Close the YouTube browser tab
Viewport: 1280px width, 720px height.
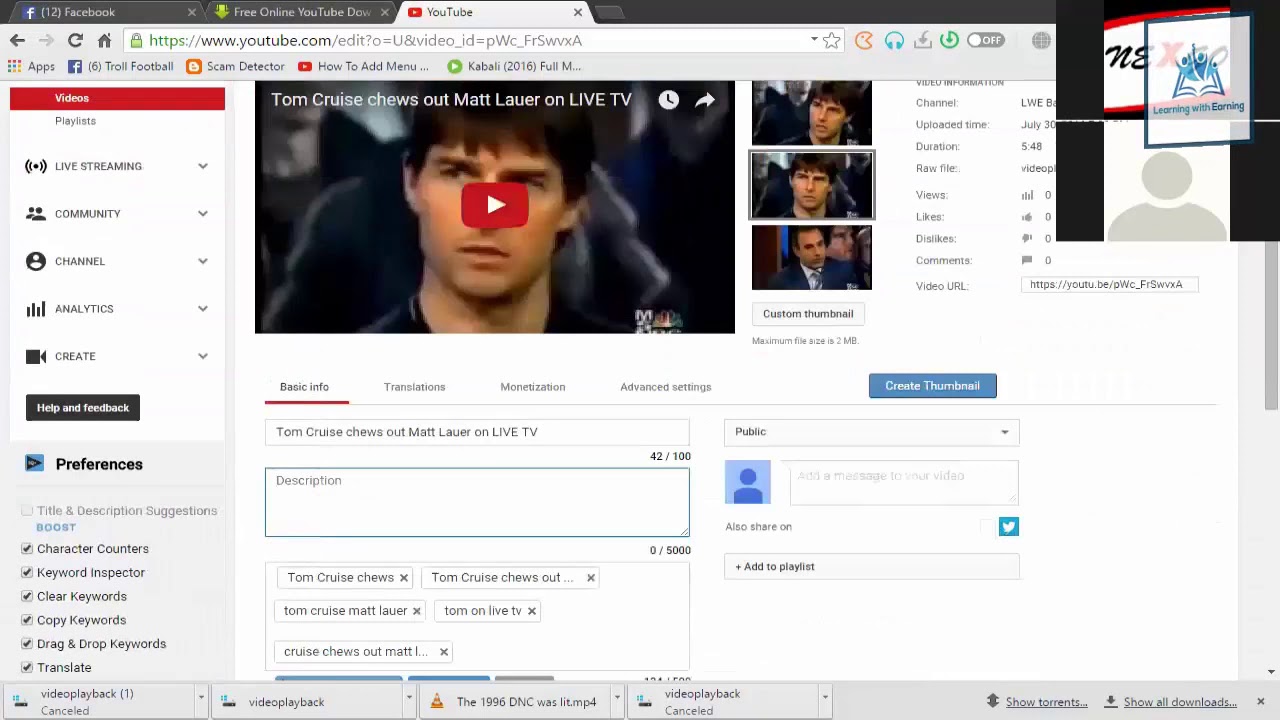(x=577, y=12)
